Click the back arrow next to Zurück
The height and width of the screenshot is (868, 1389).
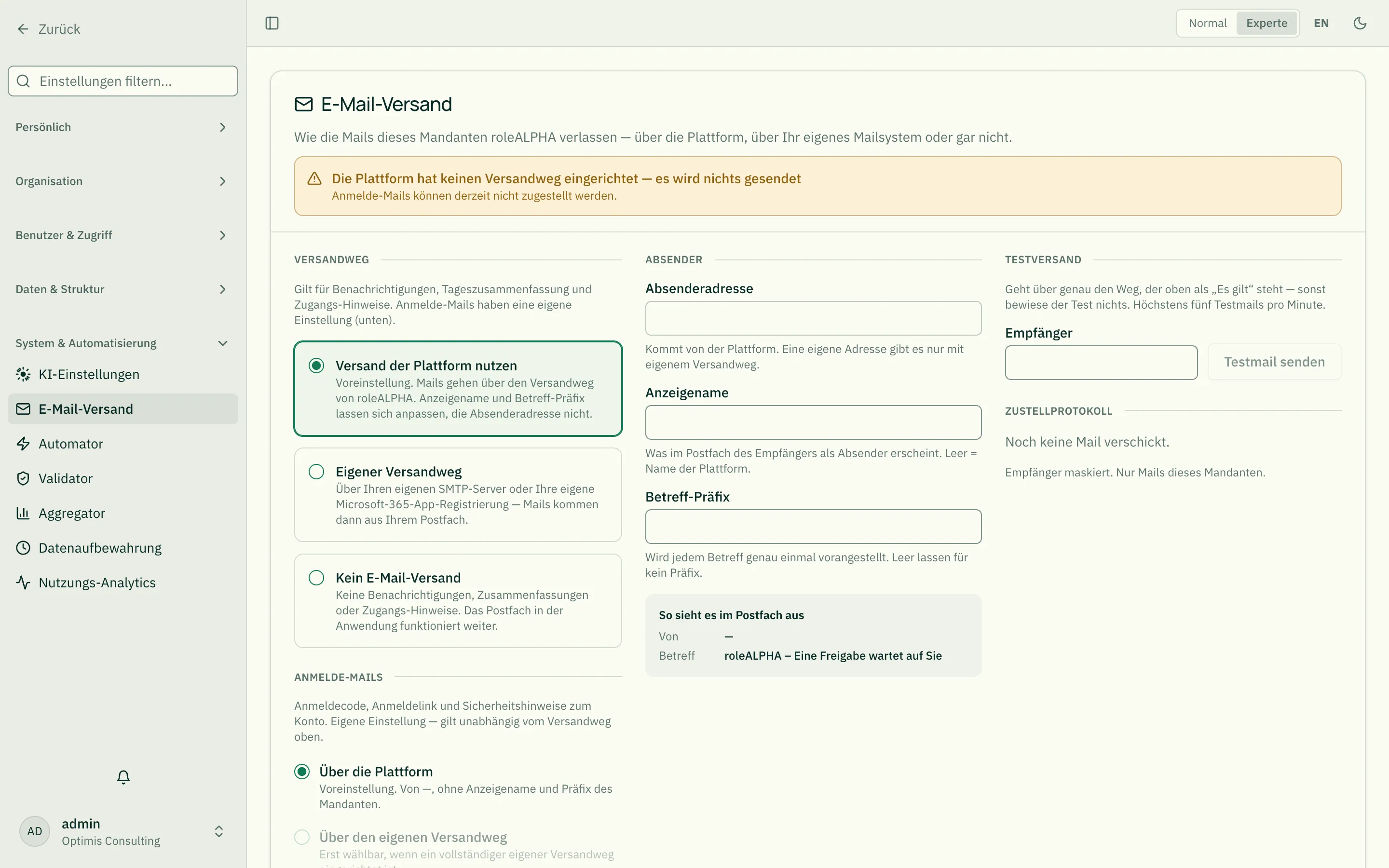(x=23, y=29)
